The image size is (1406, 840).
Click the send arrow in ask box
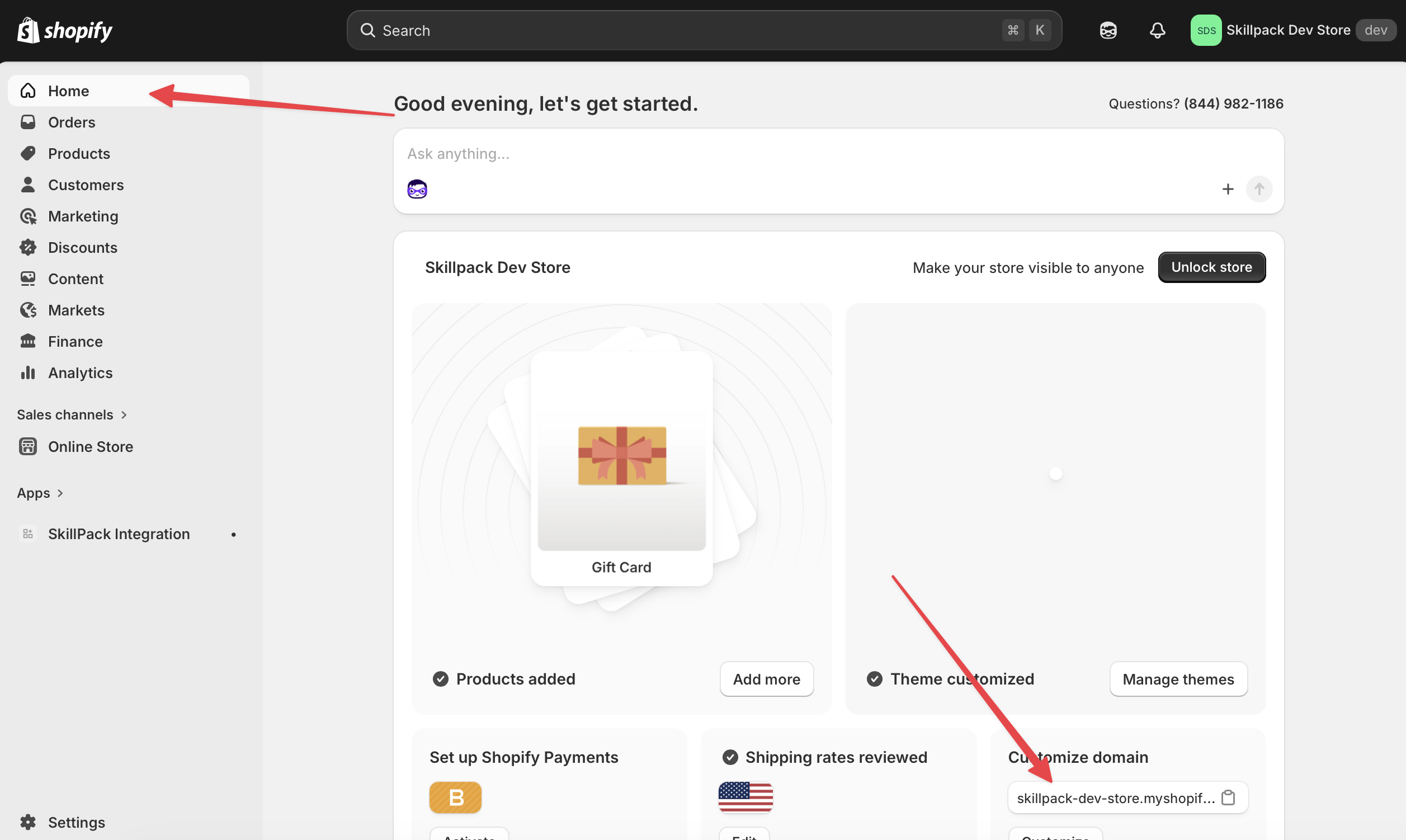pos(1259,189)
